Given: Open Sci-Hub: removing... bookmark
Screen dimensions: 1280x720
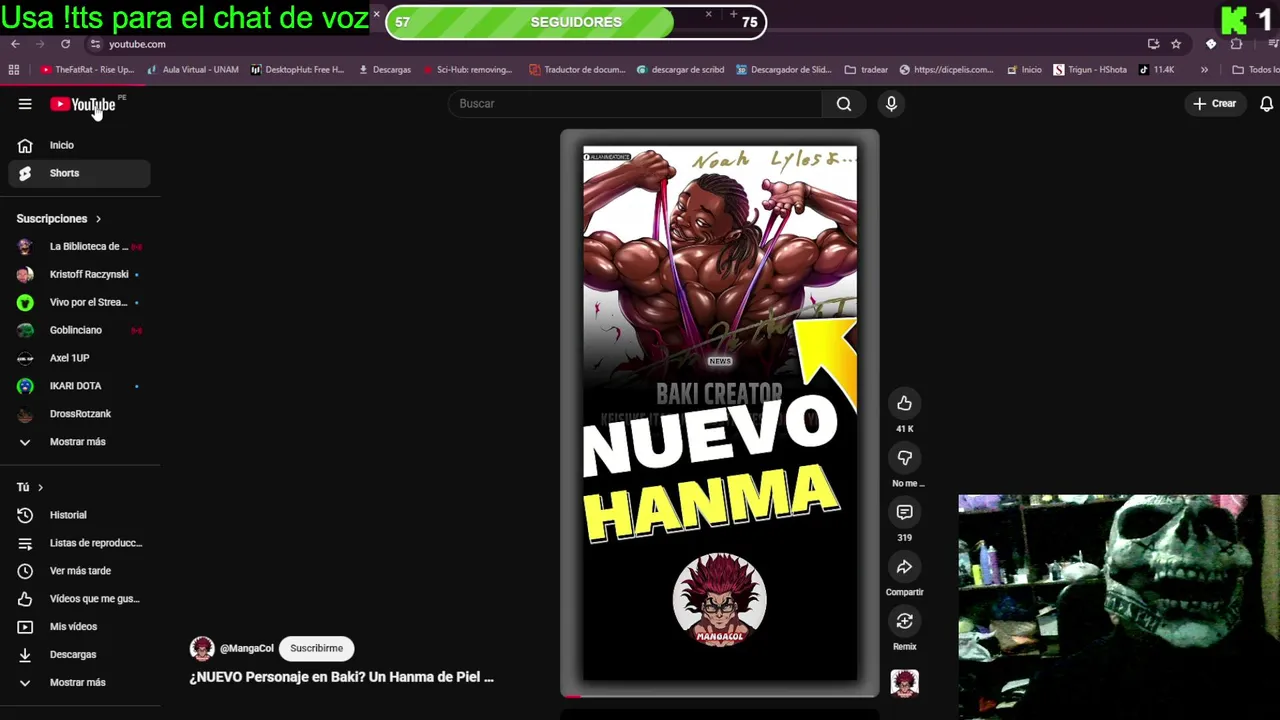Looking at the screenshot, I should pyautogui.click(x=467, y=70).
